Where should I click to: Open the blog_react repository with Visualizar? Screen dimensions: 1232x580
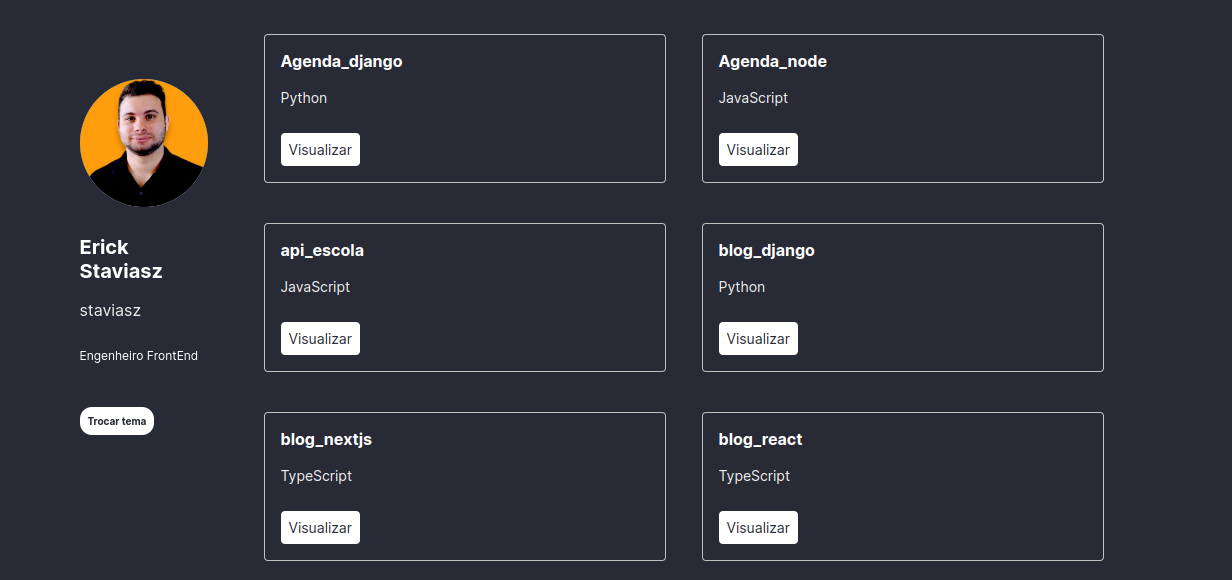(758, 527)
